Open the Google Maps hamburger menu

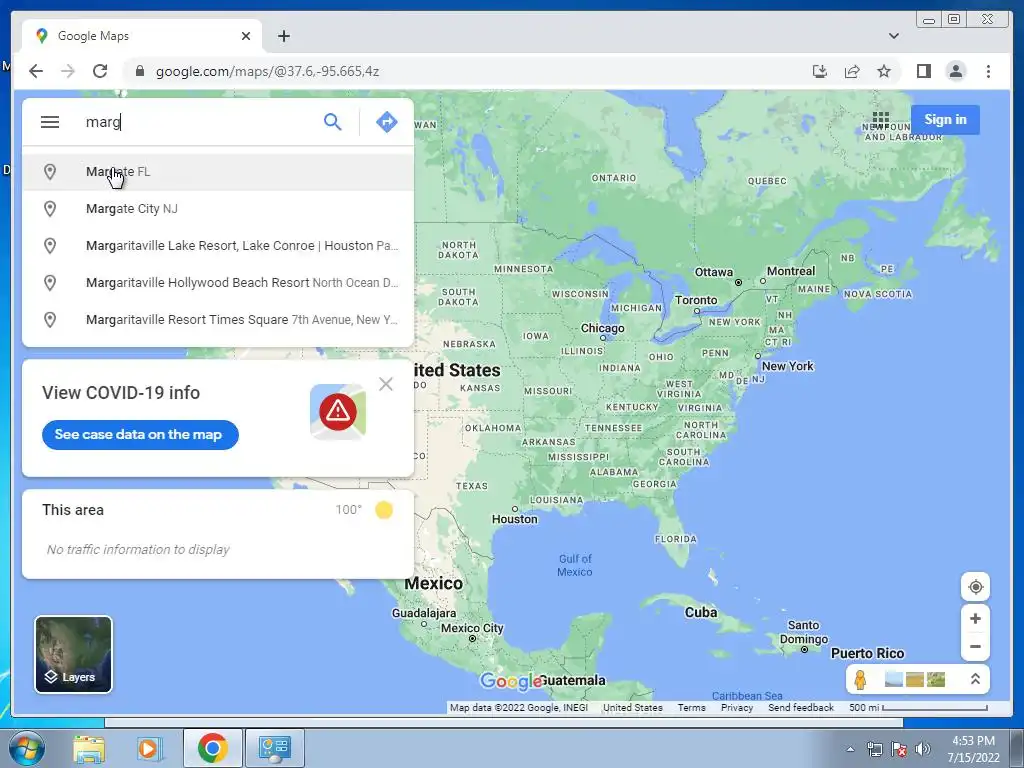point(50,121)
